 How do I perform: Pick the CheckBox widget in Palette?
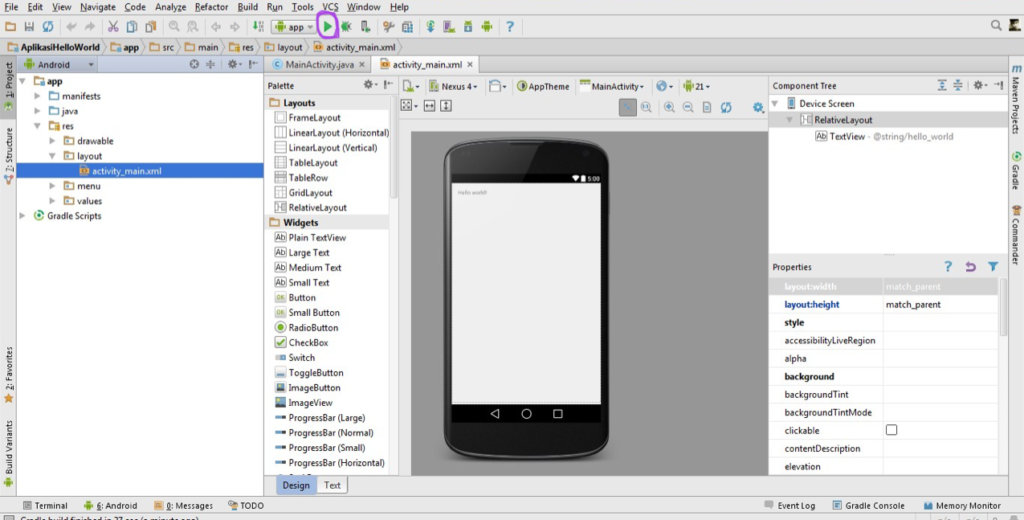(308, 343)
